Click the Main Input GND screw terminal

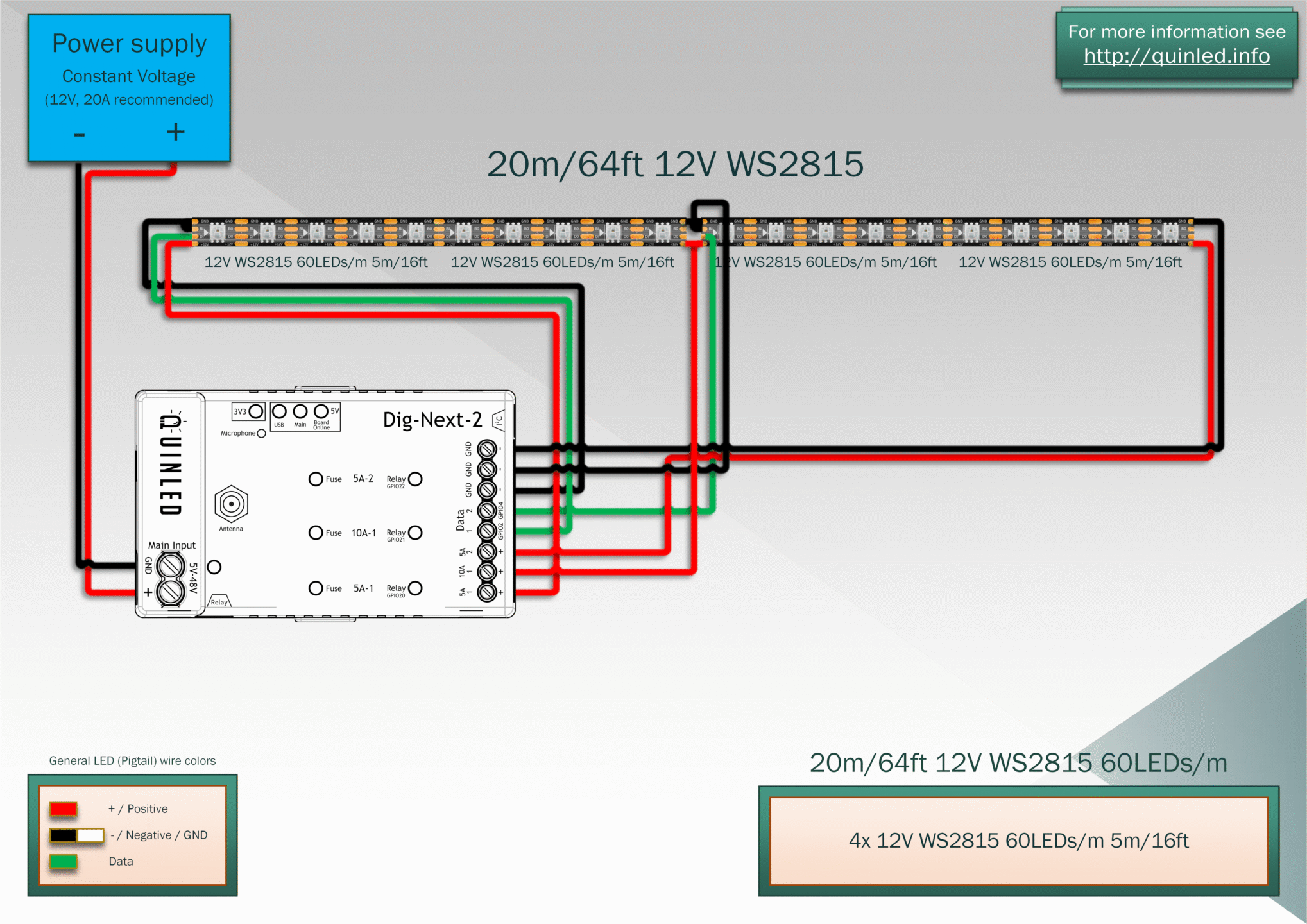point(171,566)
